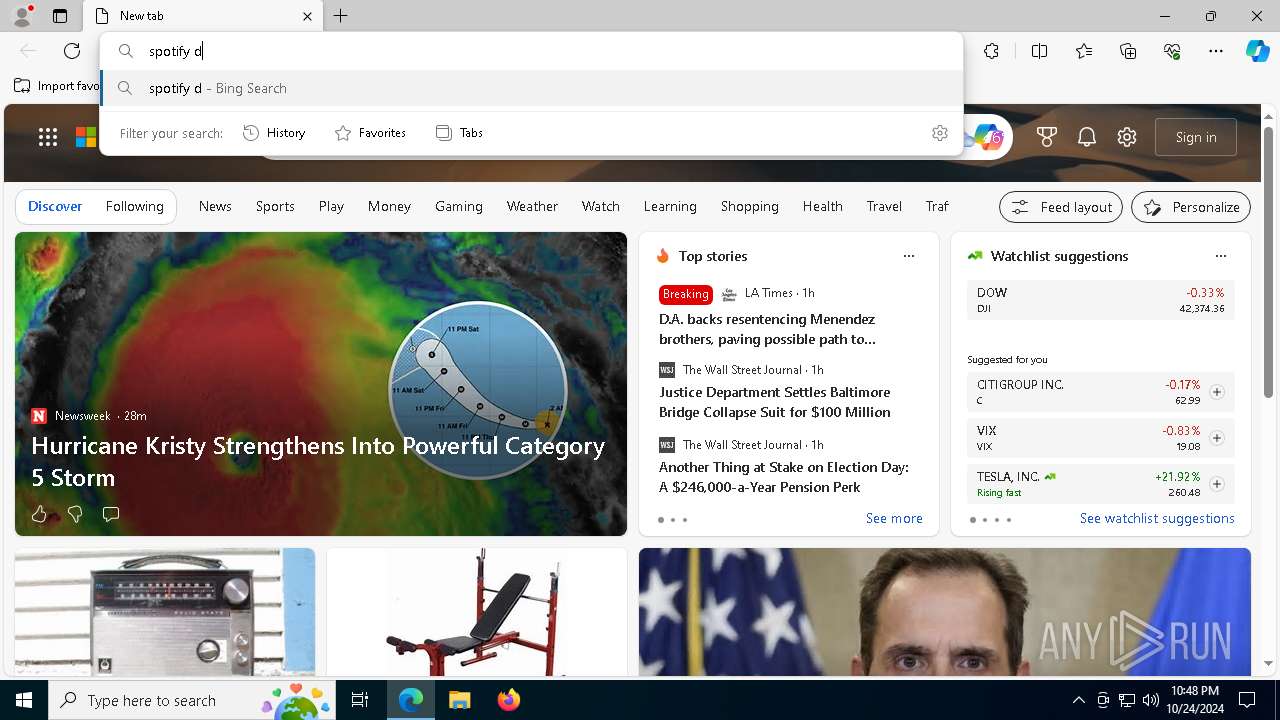1280x720 pixels.
Task: Select 'spotify d - Bing Search' suggestion
Action: [532, 88]
